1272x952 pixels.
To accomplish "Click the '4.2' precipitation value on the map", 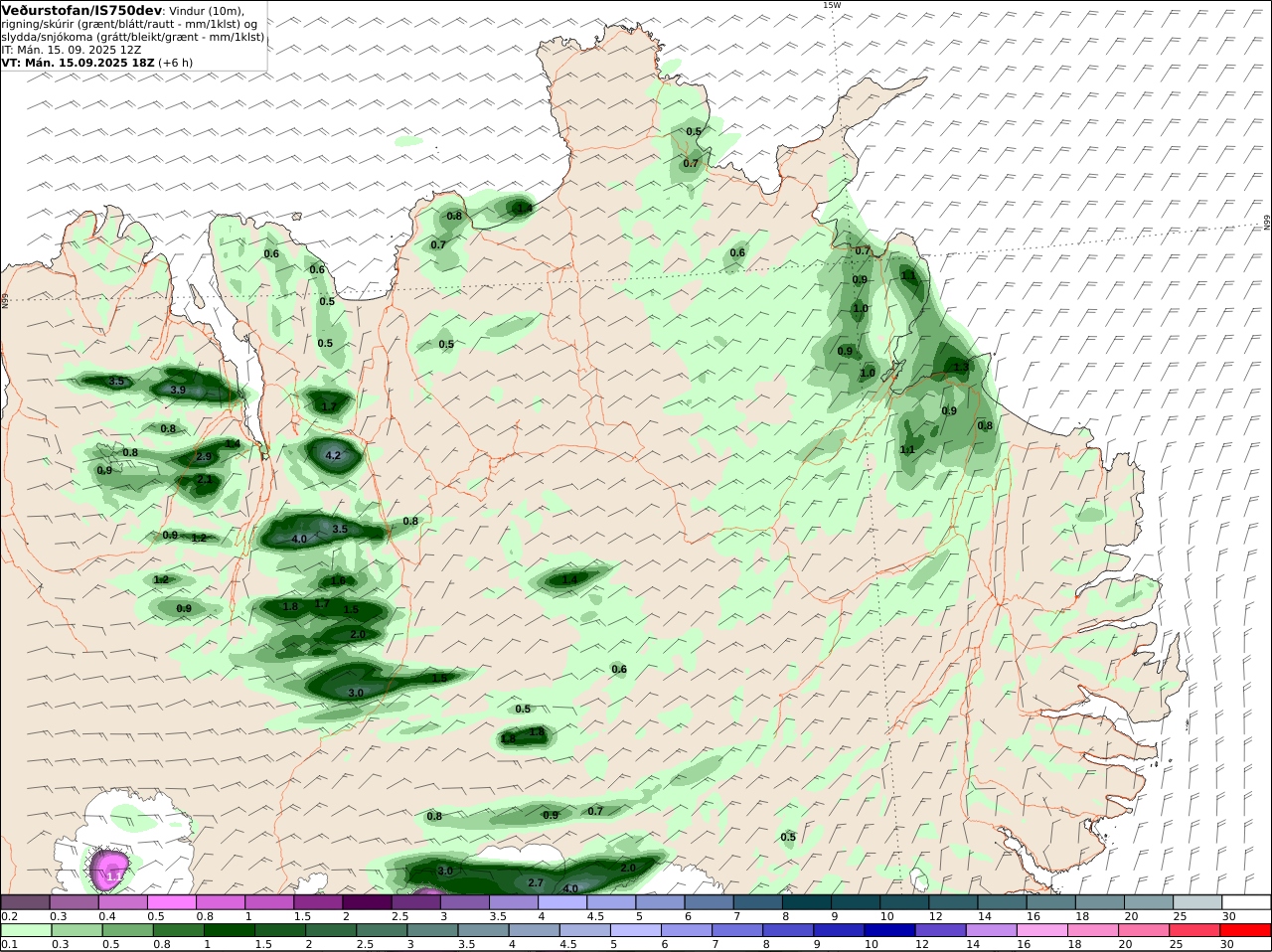I will [334, 456].
